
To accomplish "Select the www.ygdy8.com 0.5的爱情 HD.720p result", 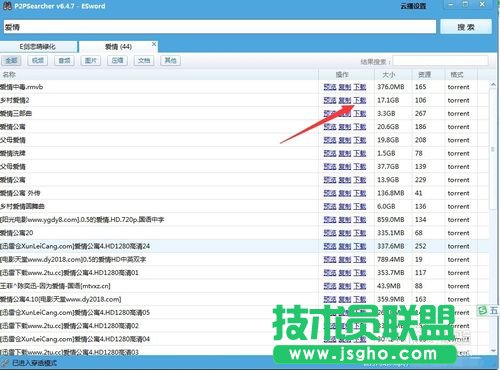I will [82, 220].
